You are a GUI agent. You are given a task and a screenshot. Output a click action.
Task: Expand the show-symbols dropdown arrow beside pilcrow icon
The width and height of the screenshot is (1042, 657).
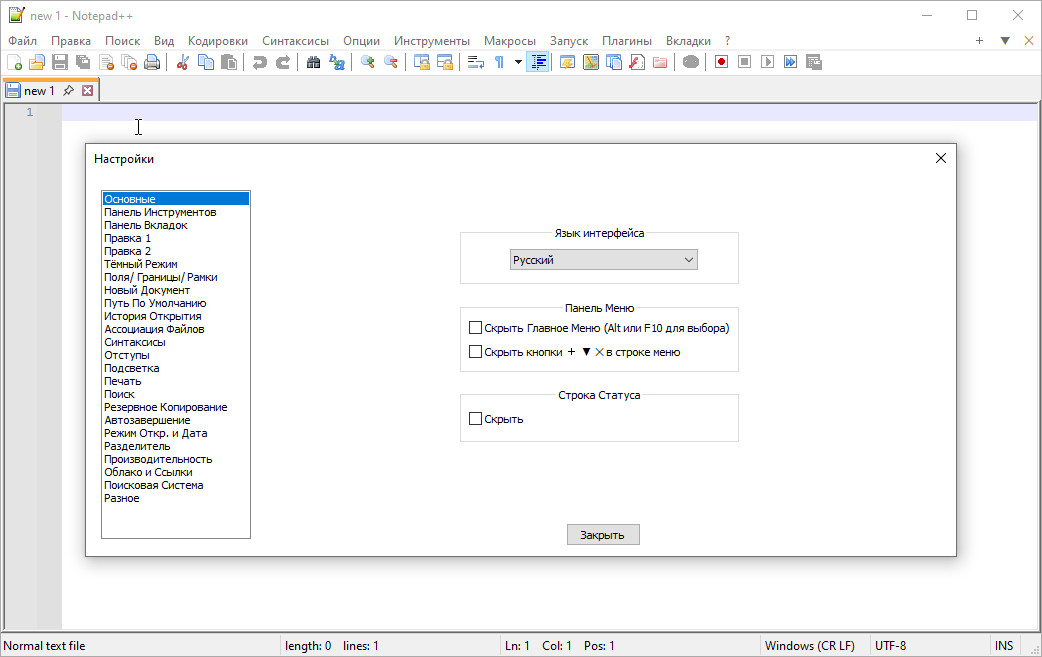pos(518,62)
